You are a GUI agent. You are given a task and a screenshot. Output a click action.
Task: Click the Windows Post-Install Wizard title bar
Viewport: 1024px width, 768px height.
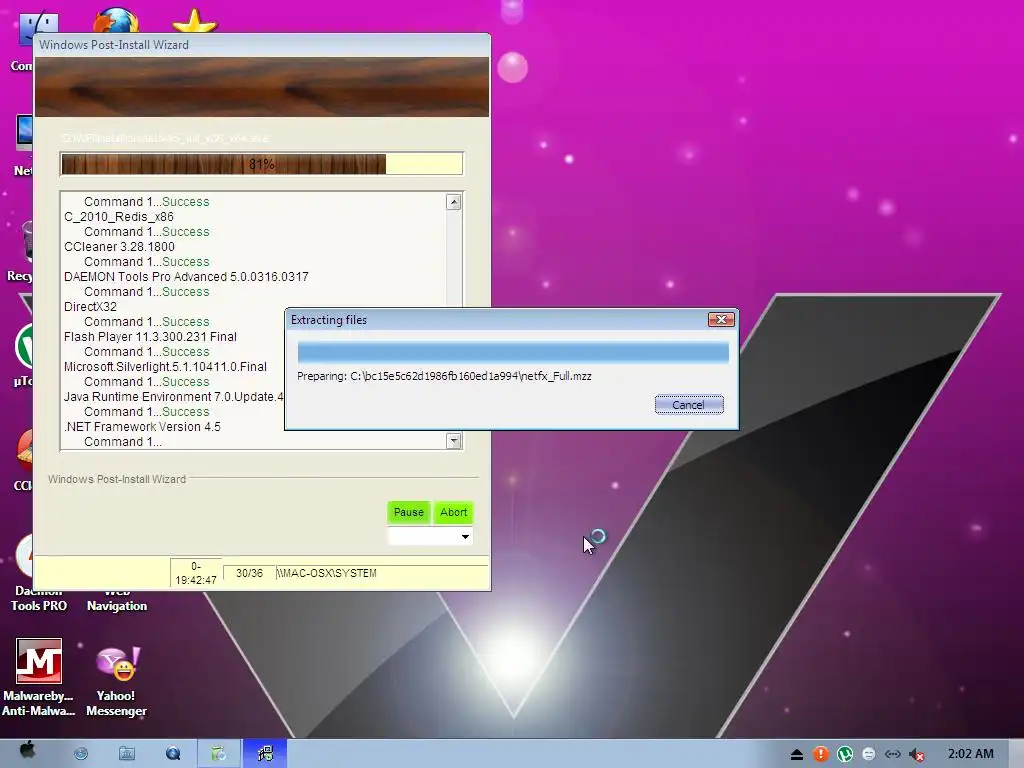coord(262,44)
